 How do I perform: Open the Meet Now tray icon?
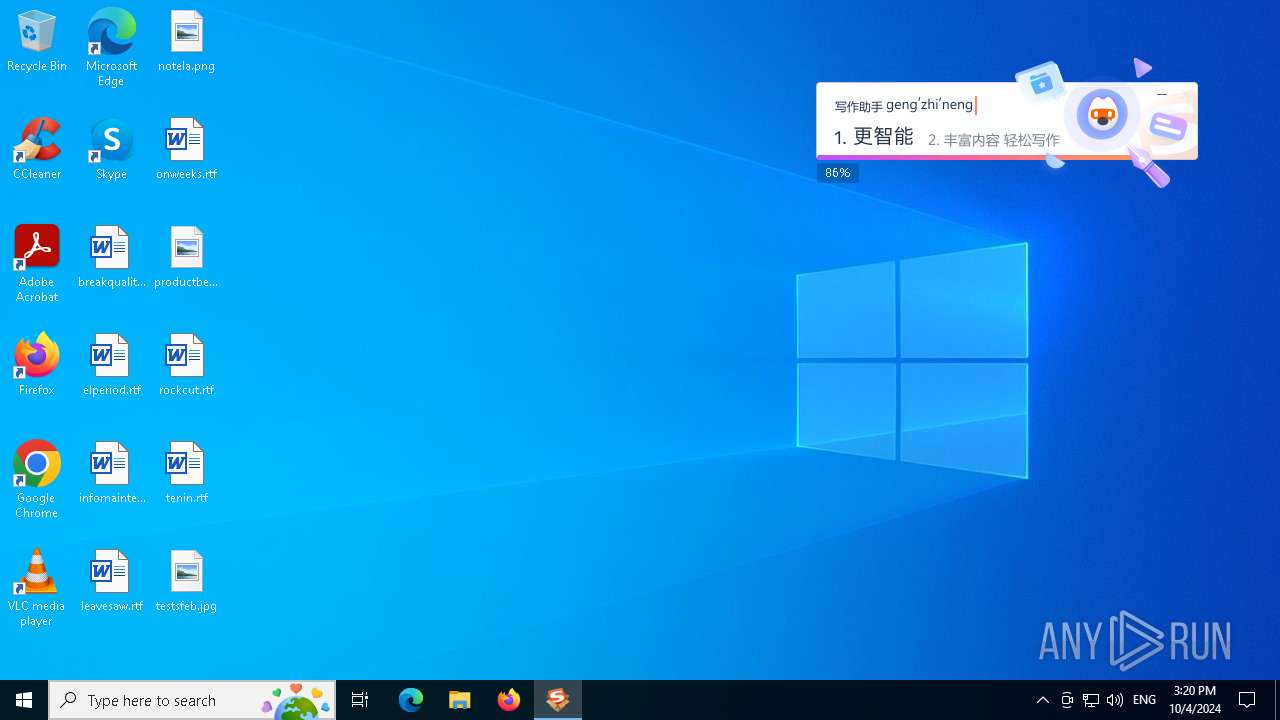click(x=1067, y=700)
